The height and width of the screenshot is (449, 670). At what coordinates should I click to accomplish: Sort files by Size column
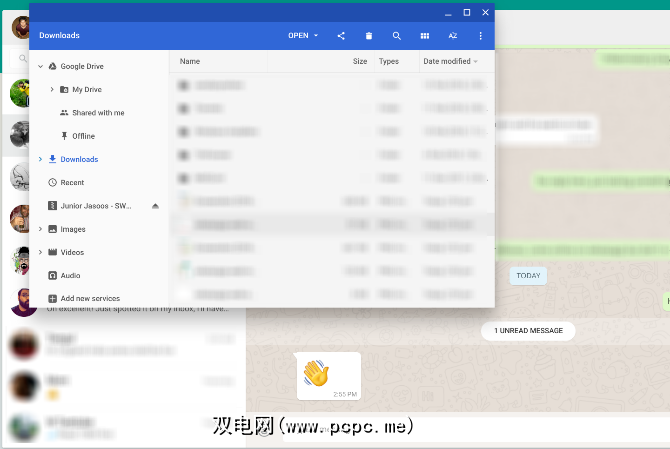click(x=360, y=61)
